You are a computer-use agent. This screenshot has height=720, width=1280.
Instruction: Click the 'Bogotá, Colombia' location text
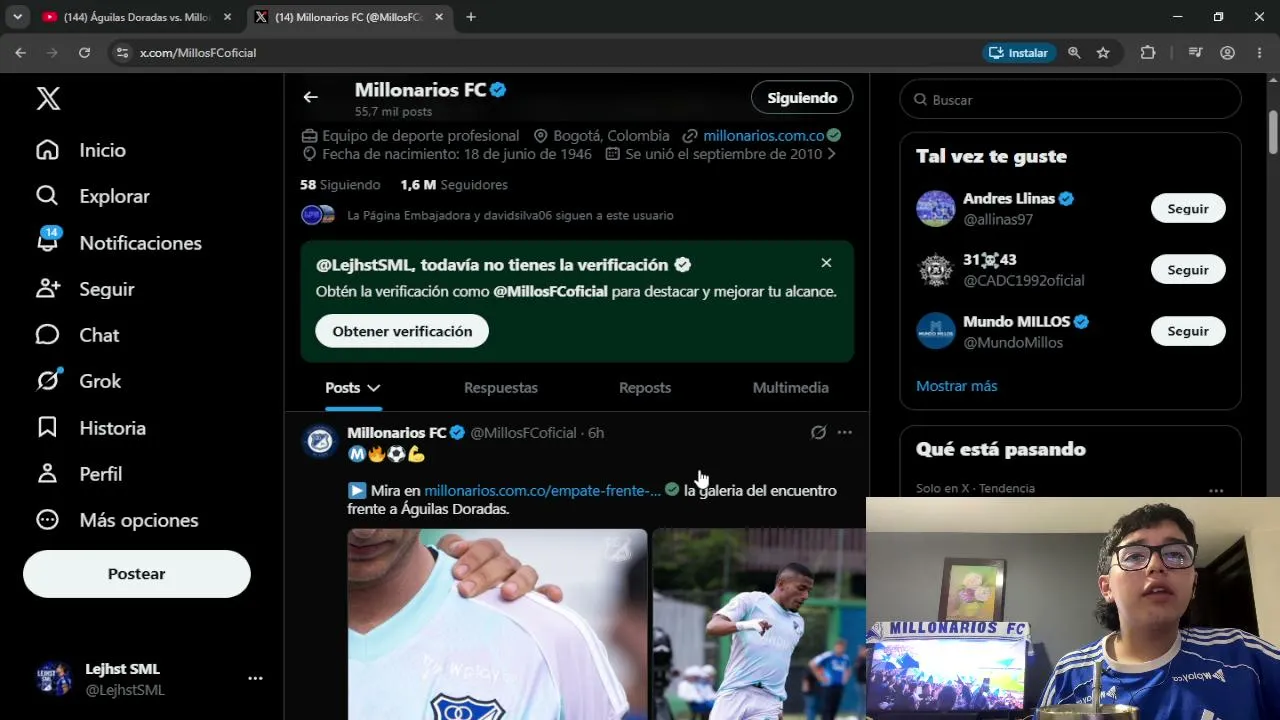(x=611, y=135)
